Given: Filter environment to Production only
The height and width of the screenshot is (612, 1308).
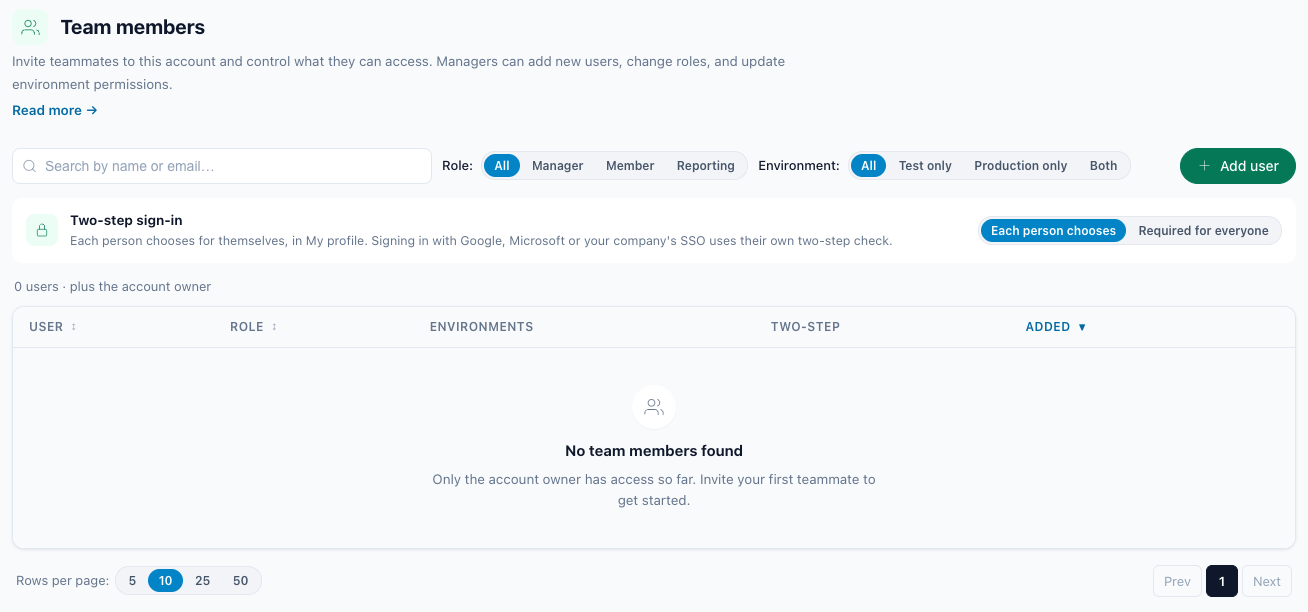Looking at the screenshot, I should point(1021,166).
